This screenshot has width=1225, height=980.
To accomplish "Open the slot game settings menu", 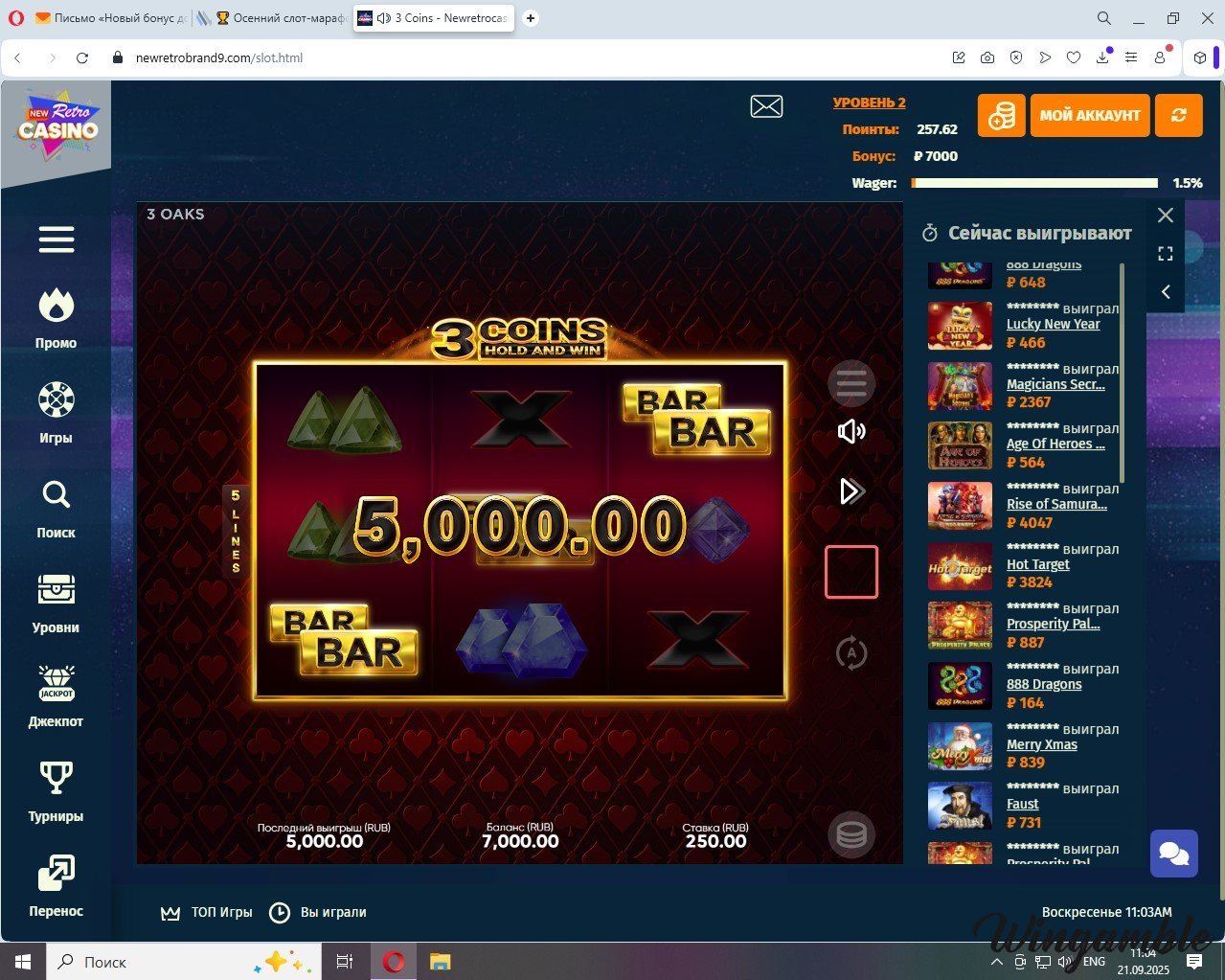I will pos(851,384).
